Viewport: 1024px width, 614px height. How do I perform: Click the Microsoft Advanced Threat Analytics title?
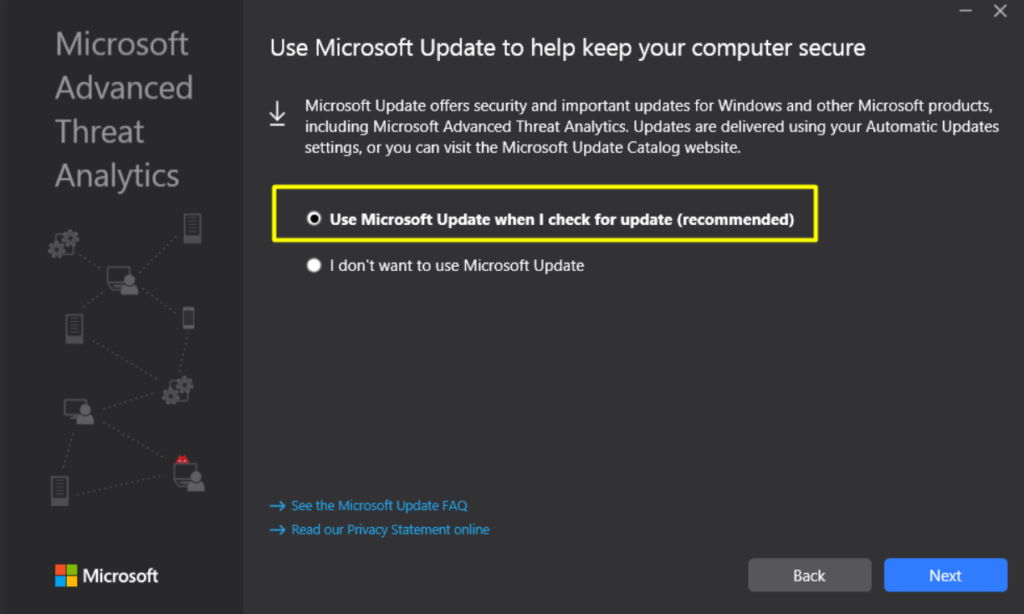123,110
